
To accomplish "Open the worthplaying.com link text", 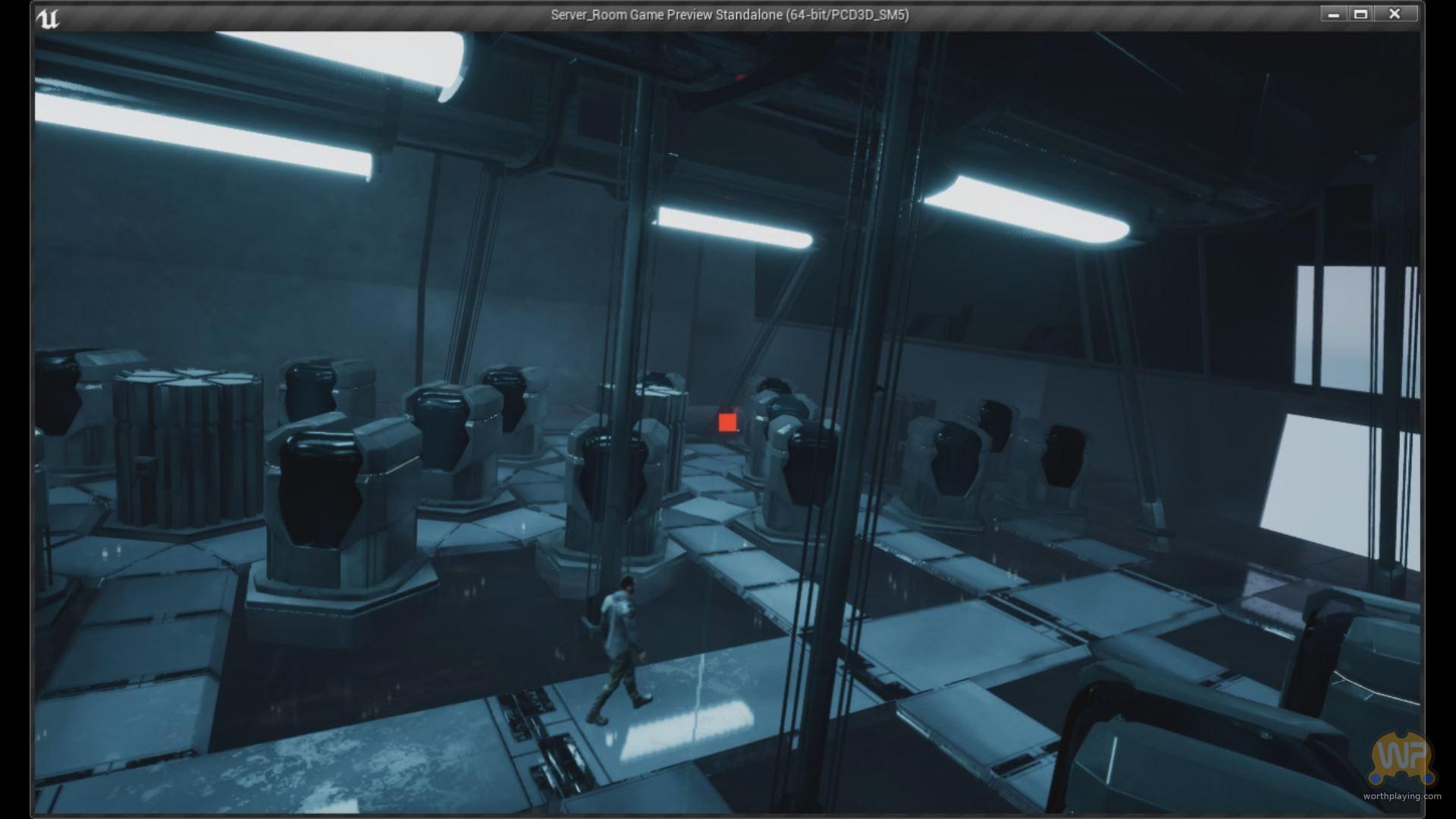I will coord(1401,796).
